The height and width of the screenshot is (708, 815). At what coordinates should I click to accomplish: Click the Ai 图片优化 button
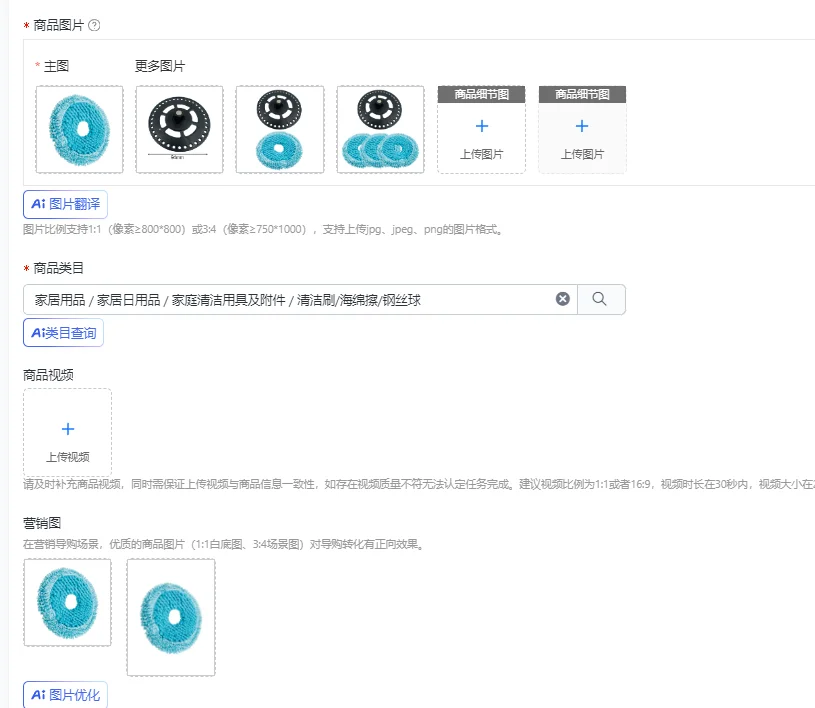point(65,694)
